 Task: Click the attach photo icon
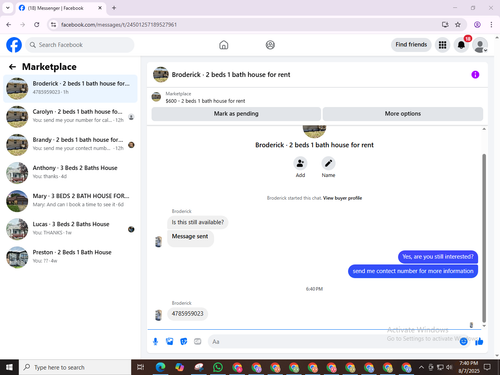(170, 341)
